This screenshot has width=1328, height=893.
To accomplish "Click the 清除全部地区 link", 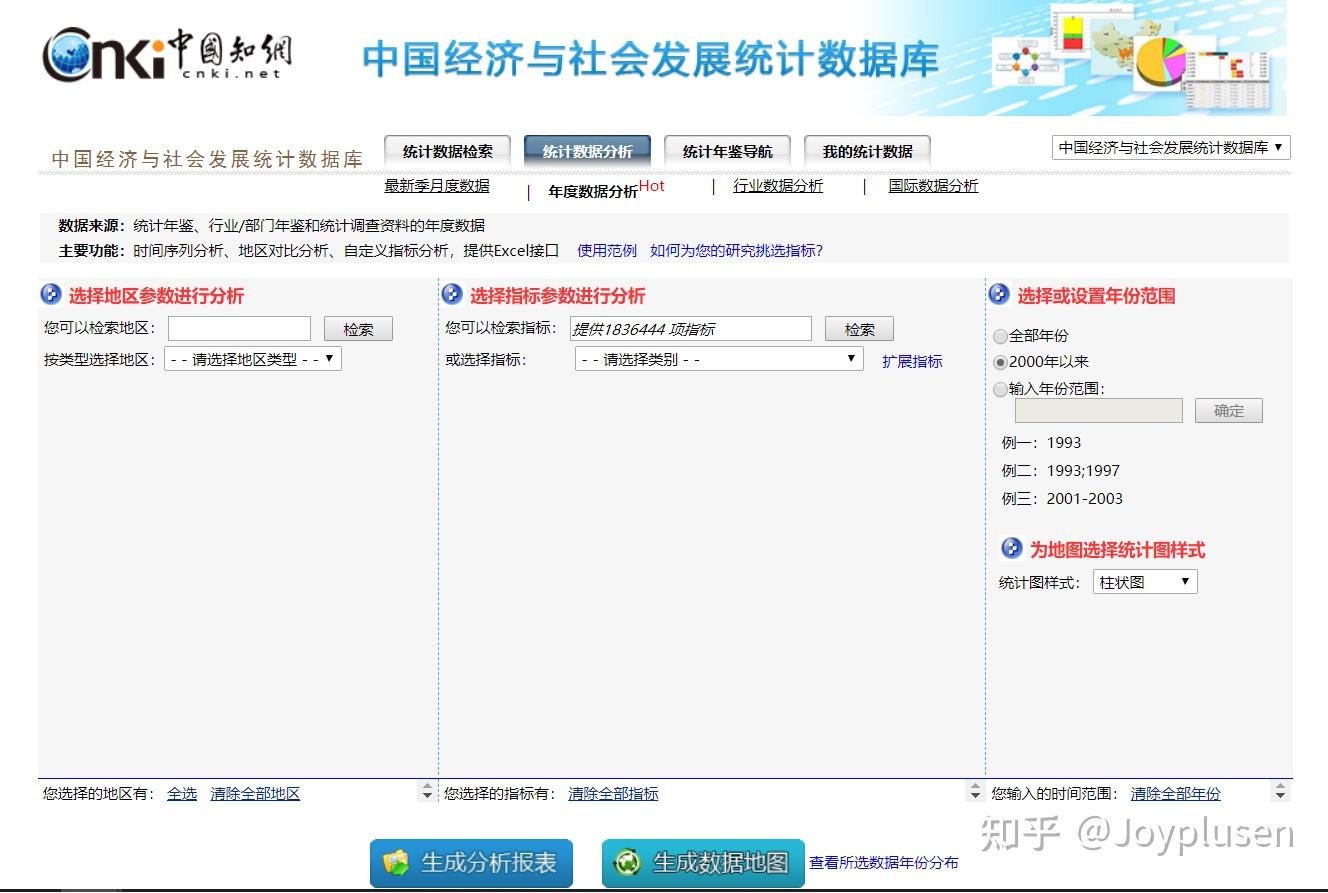I will (255, 794).
